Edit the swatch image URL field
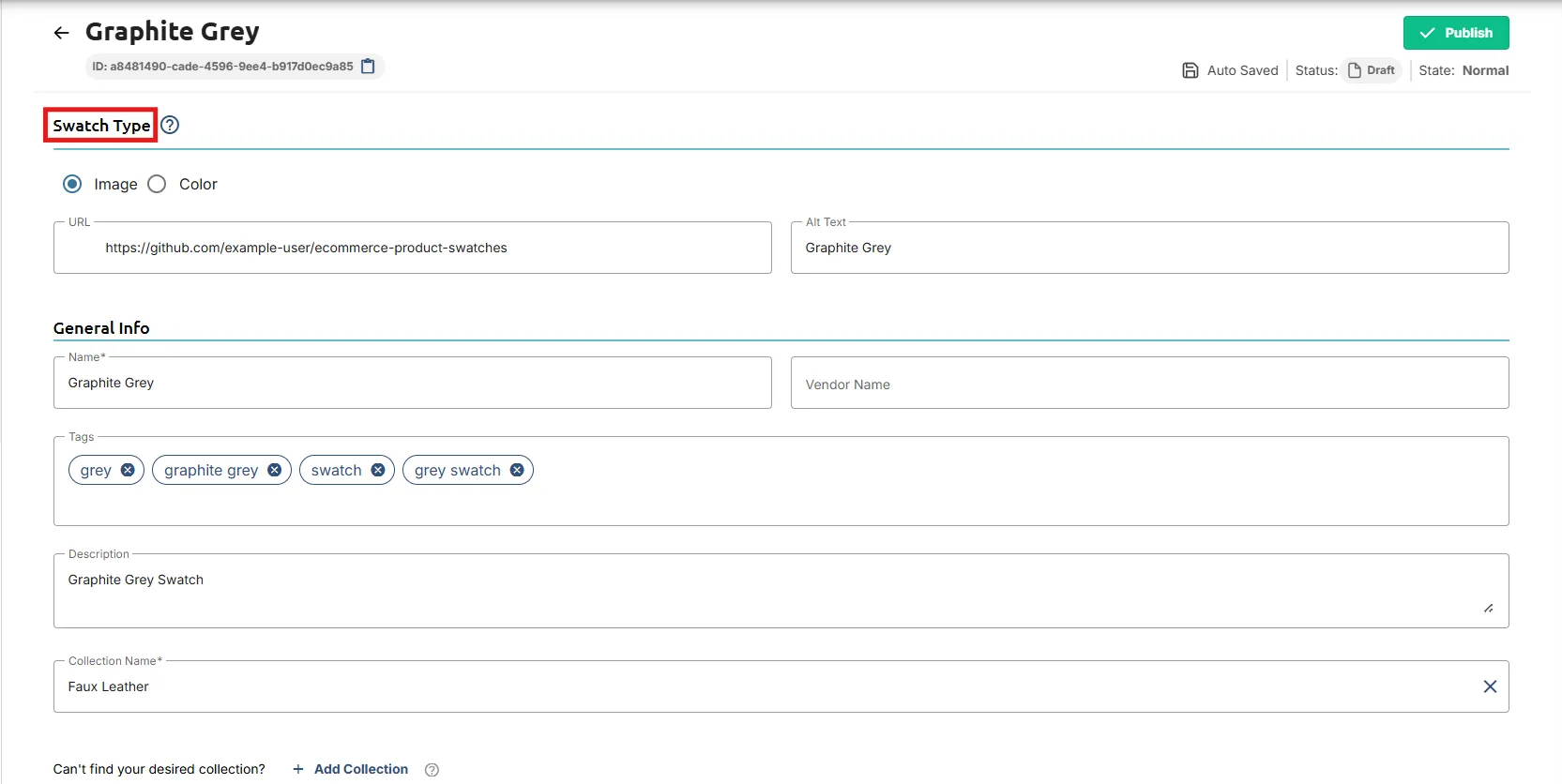1562x784 pixels. (x=413, y=248)
